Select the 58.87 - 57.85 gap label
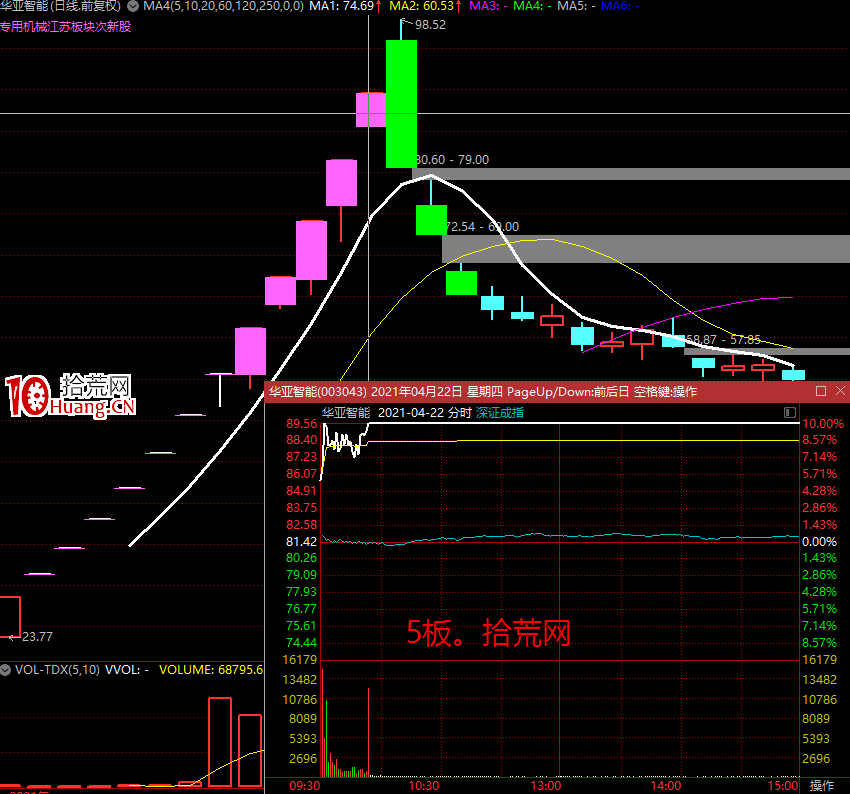The height and width of the screenshot is (794, 850). coord(724,340)
